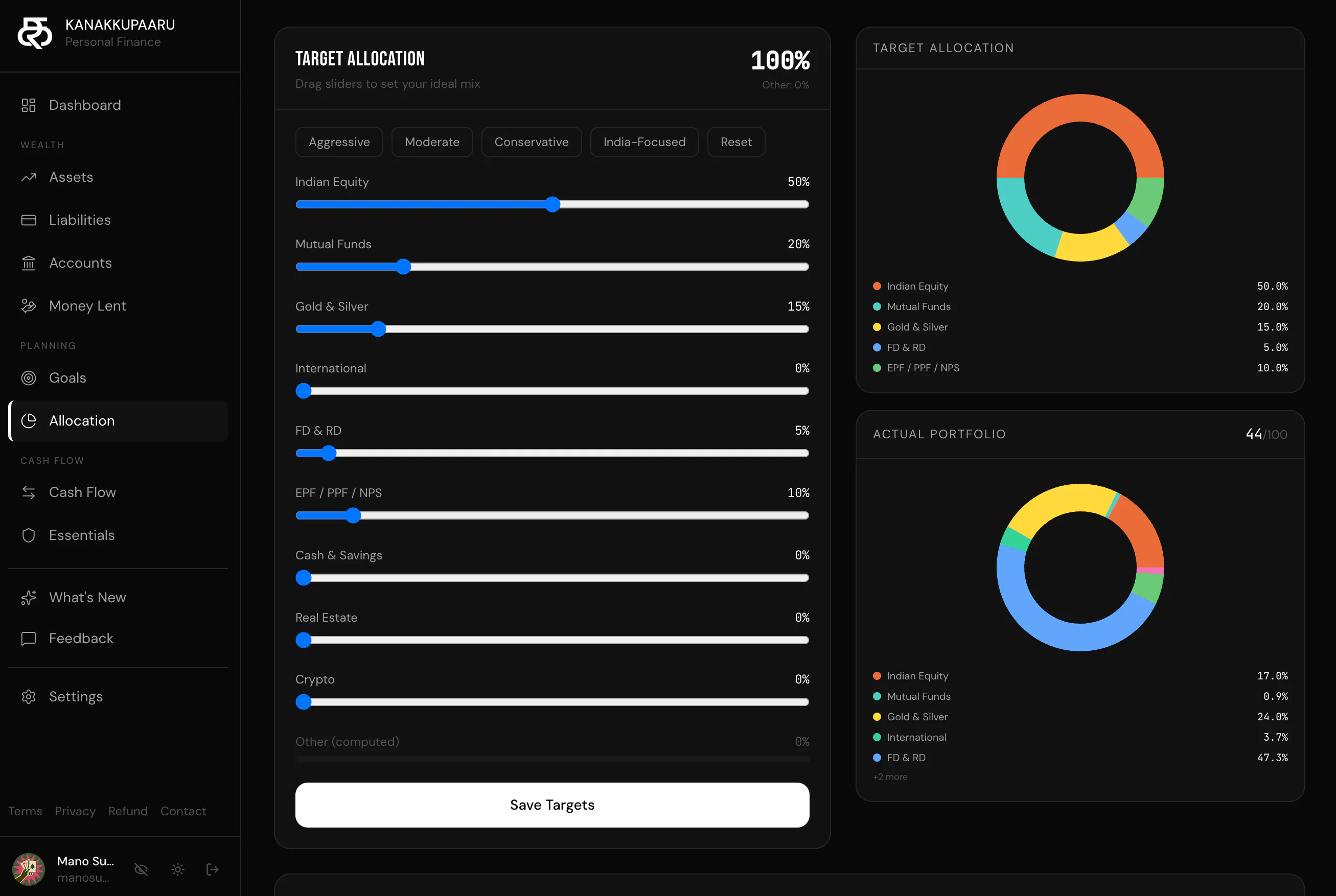
Task: Apply the Aggressive preset
Action: [x=339, y=142]
